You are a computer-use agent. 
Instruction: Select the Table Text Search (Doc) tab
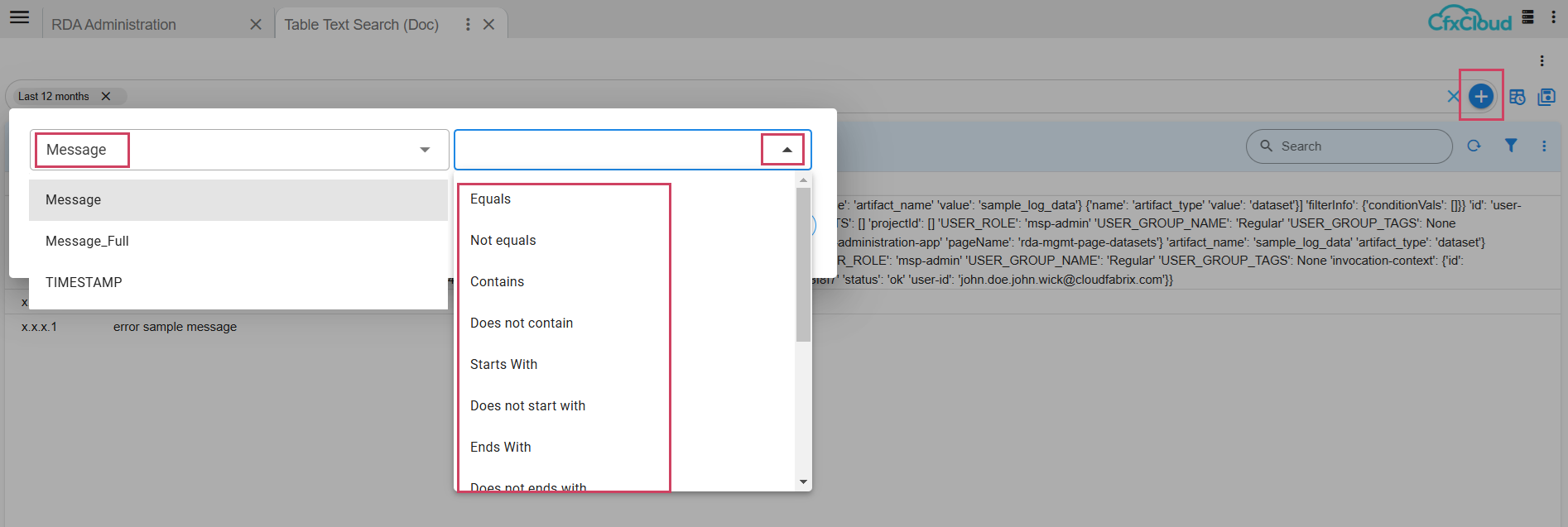click(x=362, y=25)
